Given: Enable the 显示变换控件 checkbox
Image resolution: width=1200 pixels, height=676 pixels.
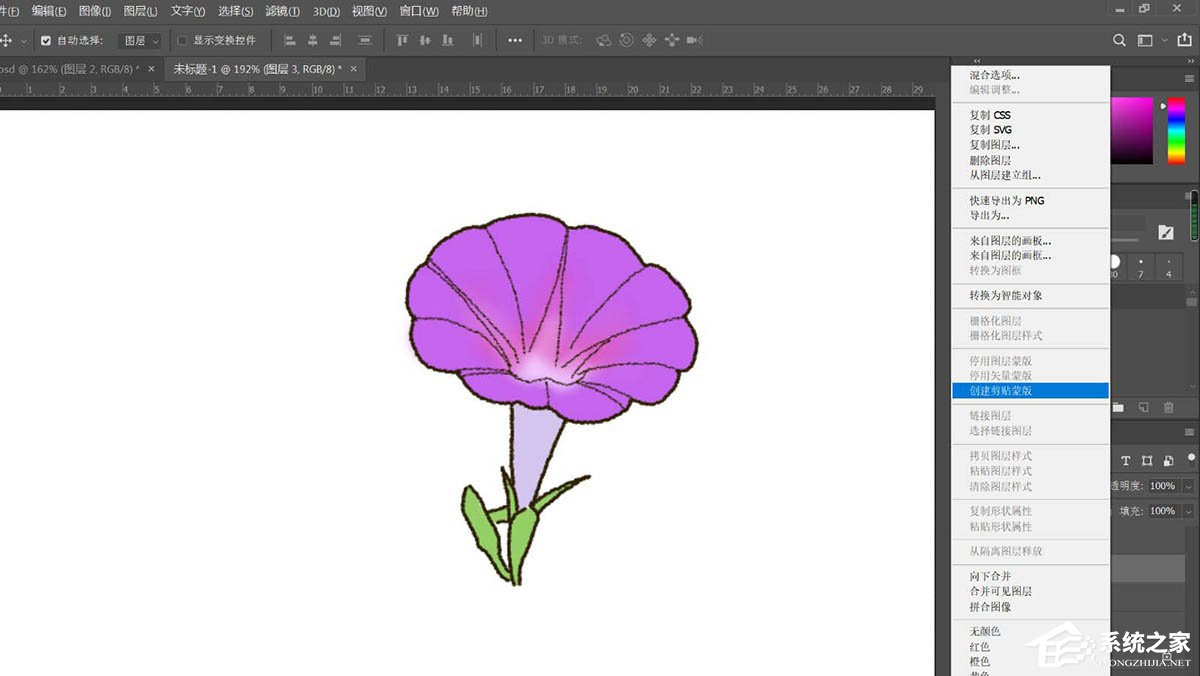Looking at the screenshot, I should tap(182, 41).
